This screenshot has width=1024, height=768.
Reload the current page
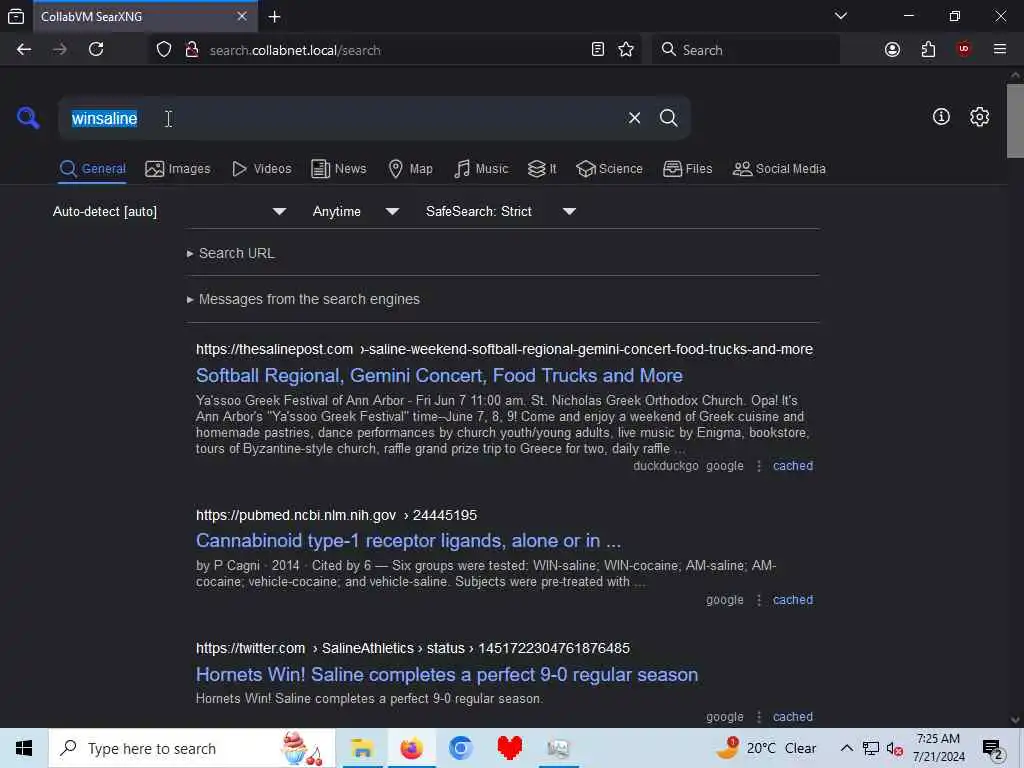[96, 50]
